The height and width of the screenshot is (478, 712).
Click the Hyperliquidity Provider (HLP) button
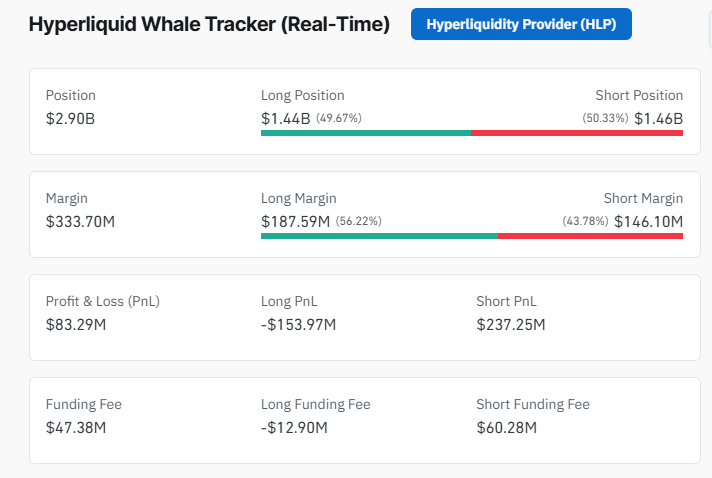(x=521, y=25)
